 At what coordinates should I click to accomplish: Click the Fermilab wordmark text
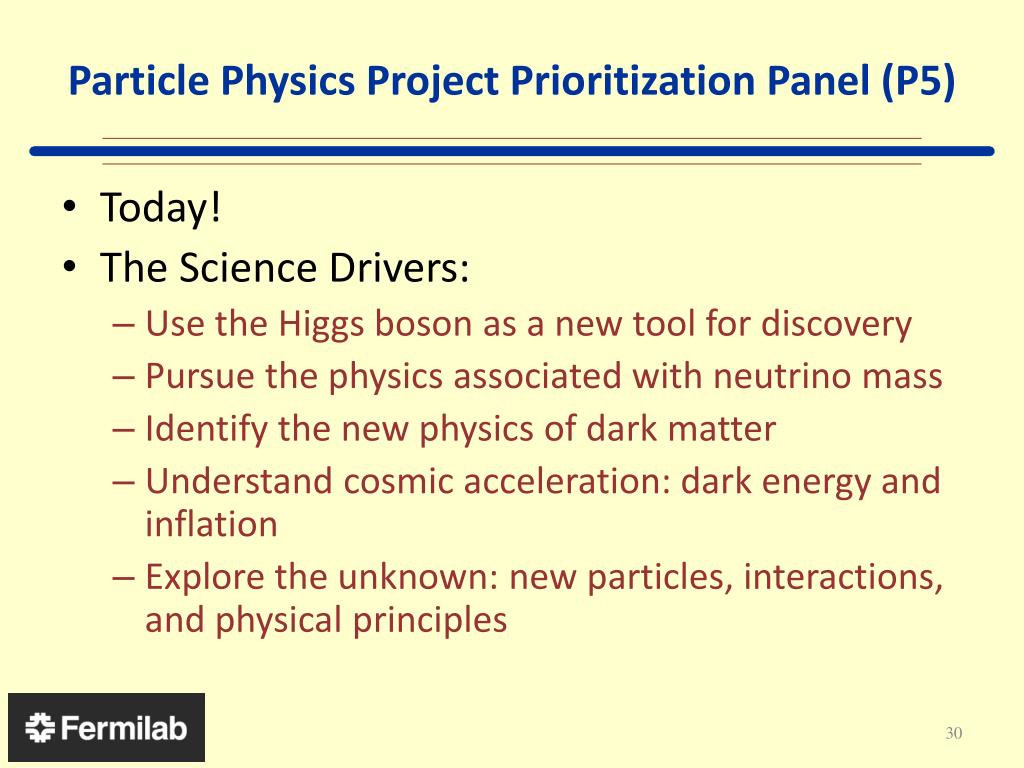(x=124, y=728)
